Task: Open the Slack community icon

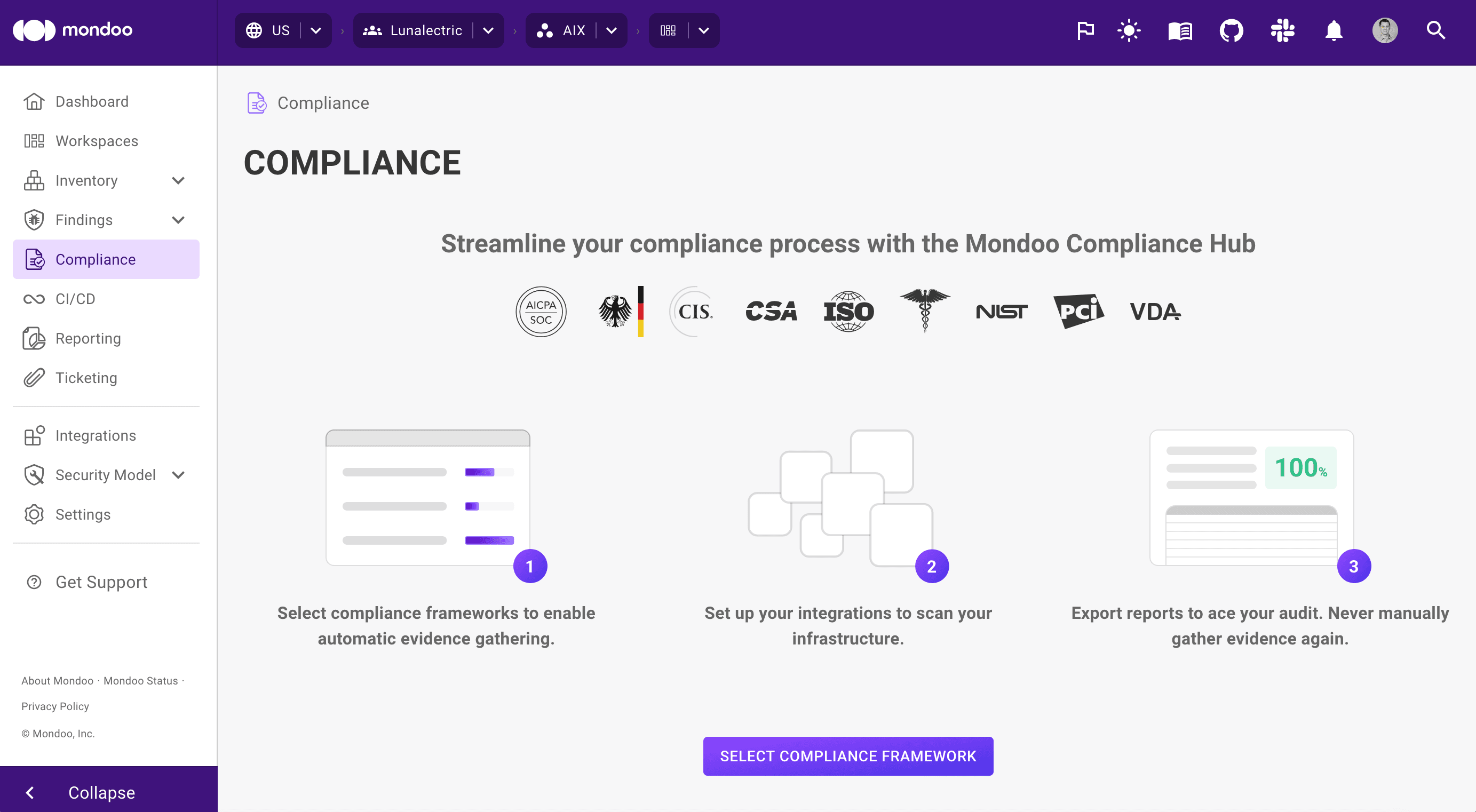Action: pyautogui.click(x=1282, y=30)
